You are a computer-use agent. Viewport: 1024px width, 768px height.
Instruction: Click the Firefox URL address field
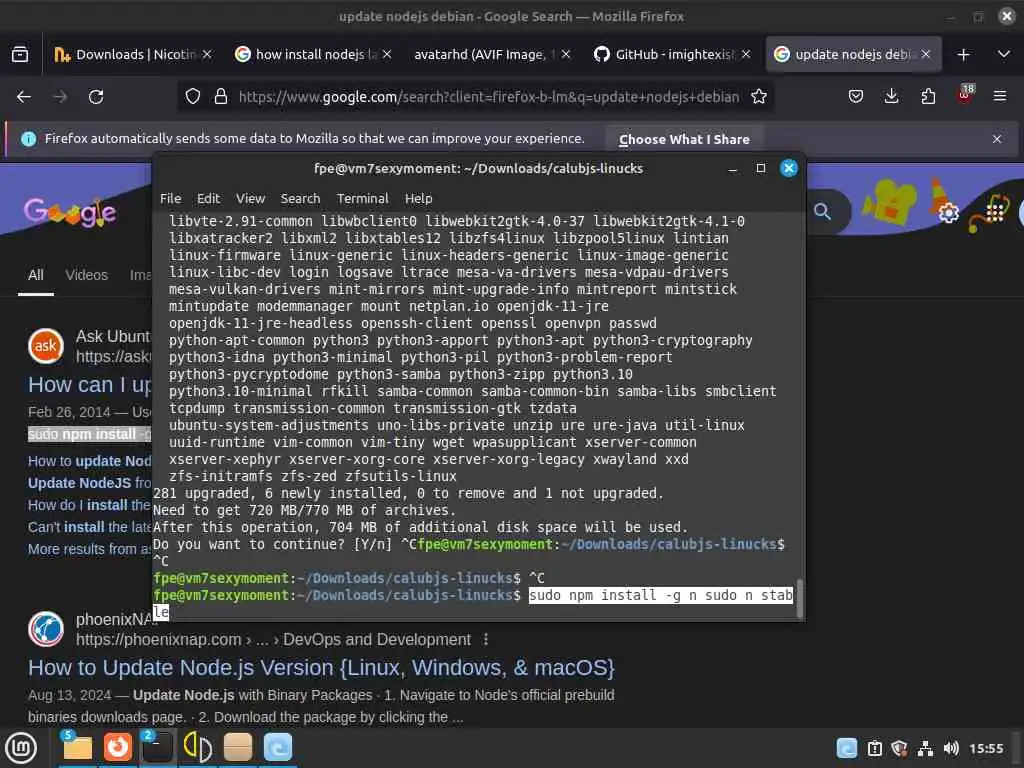point(488,97)
